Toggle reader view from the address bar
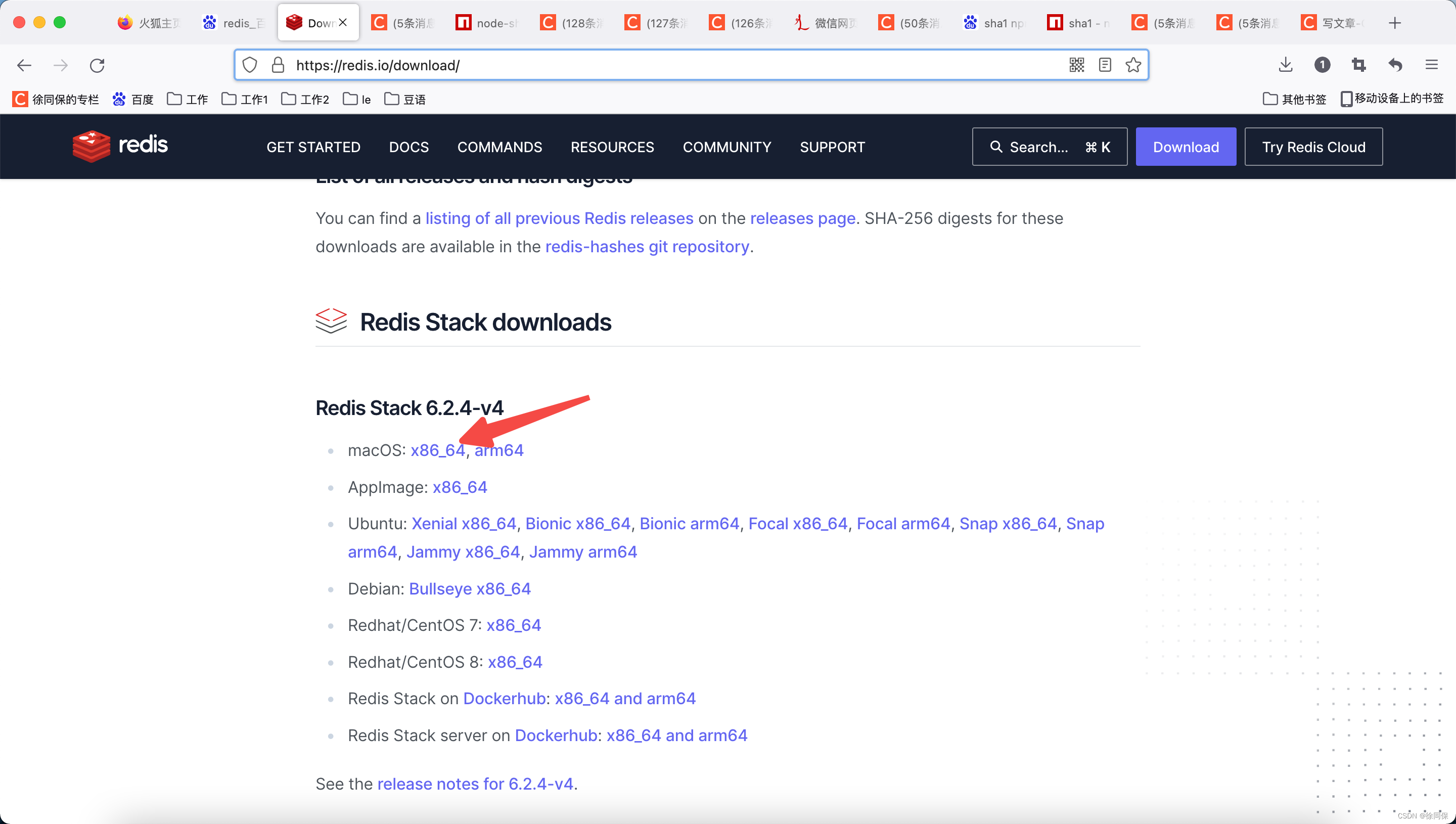Image resolution: width=1456 pixels, height=824 pixels. (1104, 65)
